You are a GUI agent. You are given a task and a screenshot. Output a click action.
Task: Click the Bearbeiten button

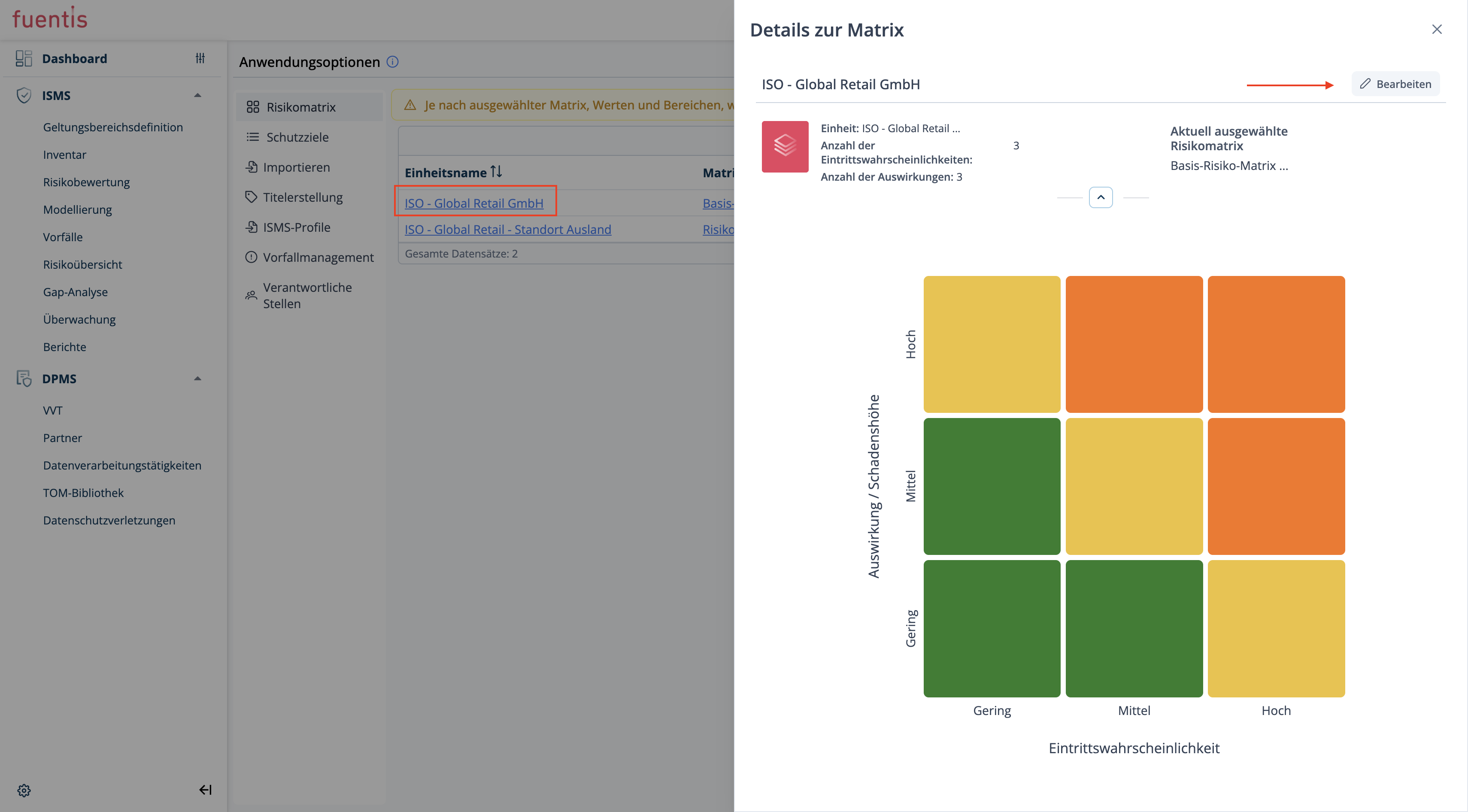[x=1395, y=84]
